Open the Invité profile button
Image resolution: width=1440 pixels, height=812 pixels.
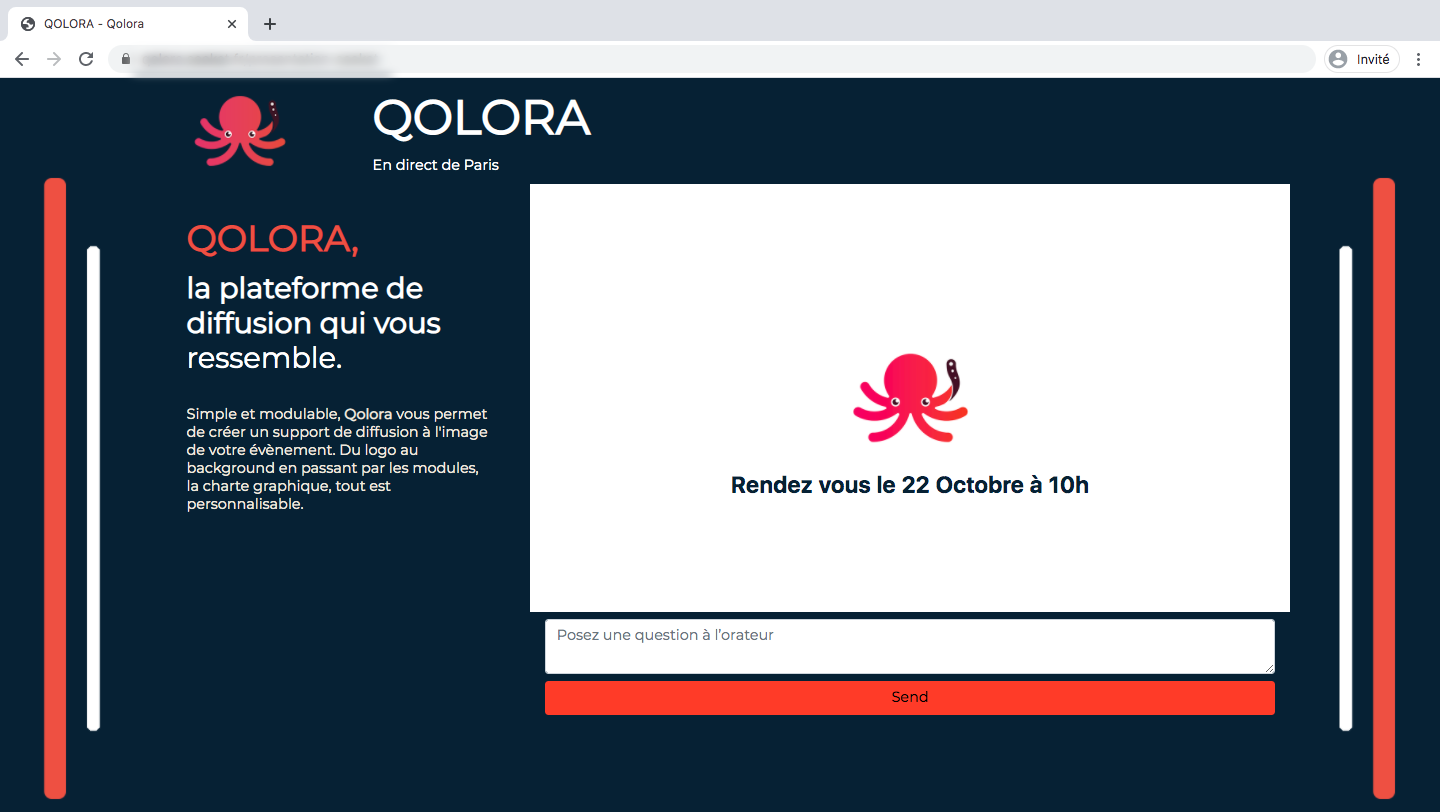[1361, 59]
